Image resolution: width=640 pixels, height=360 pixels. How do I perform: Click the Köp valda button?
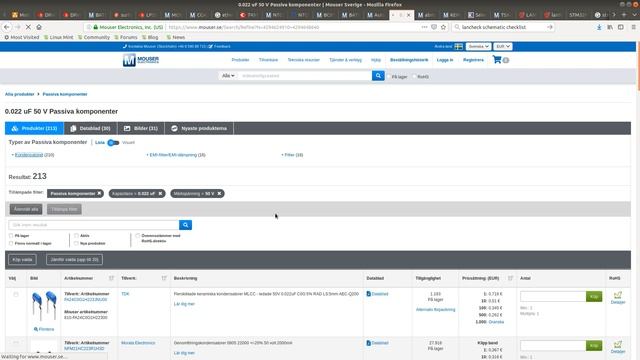[22, 260]
